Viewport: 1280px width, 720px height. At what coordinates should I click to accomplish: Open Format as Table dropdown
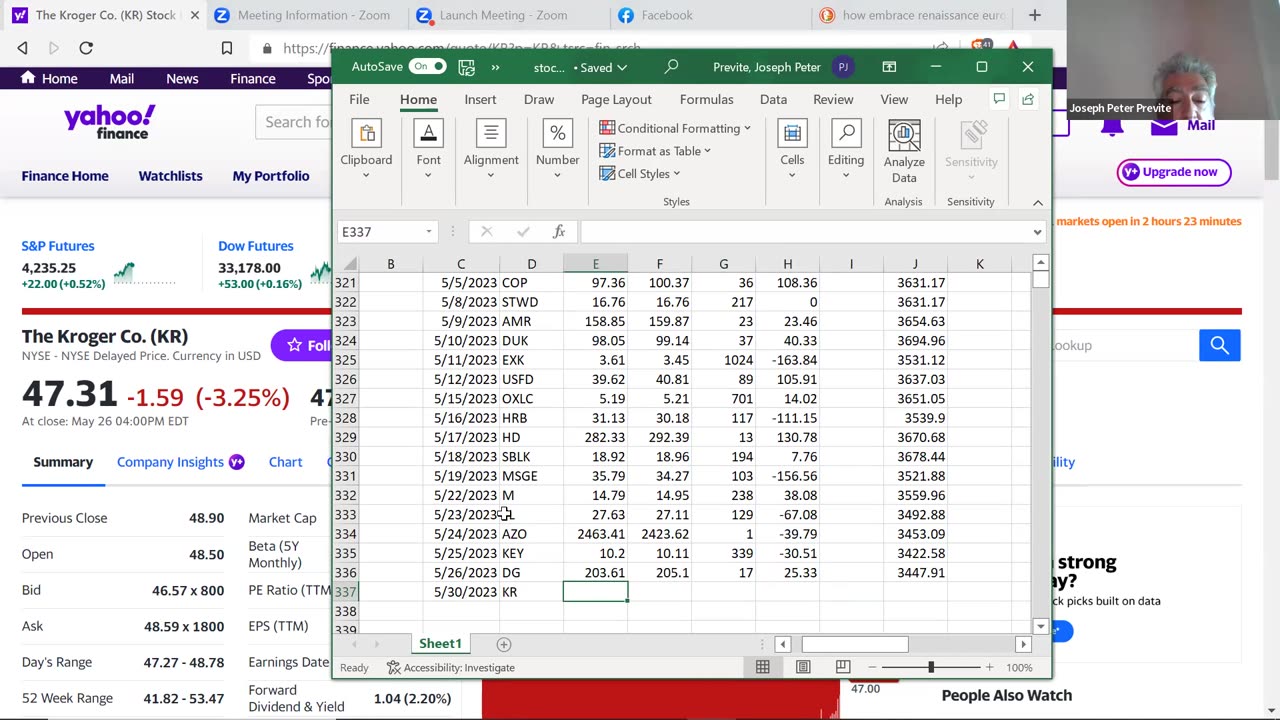point(655,151)
